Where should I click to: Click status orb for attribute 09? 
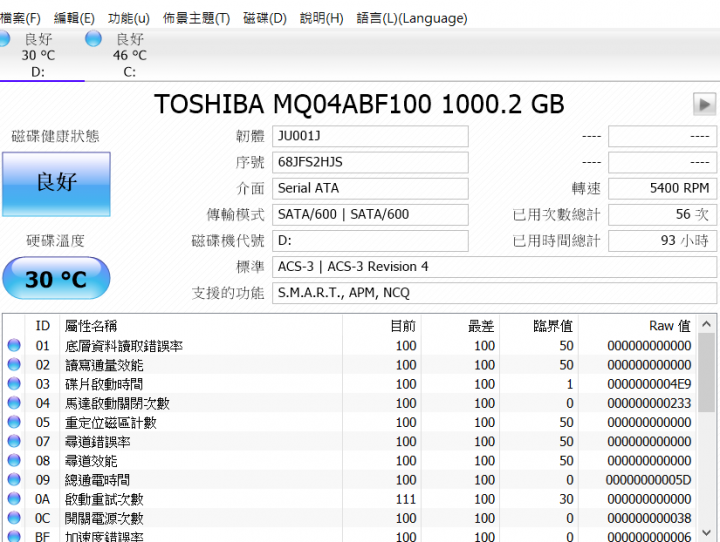click(14, 480)
